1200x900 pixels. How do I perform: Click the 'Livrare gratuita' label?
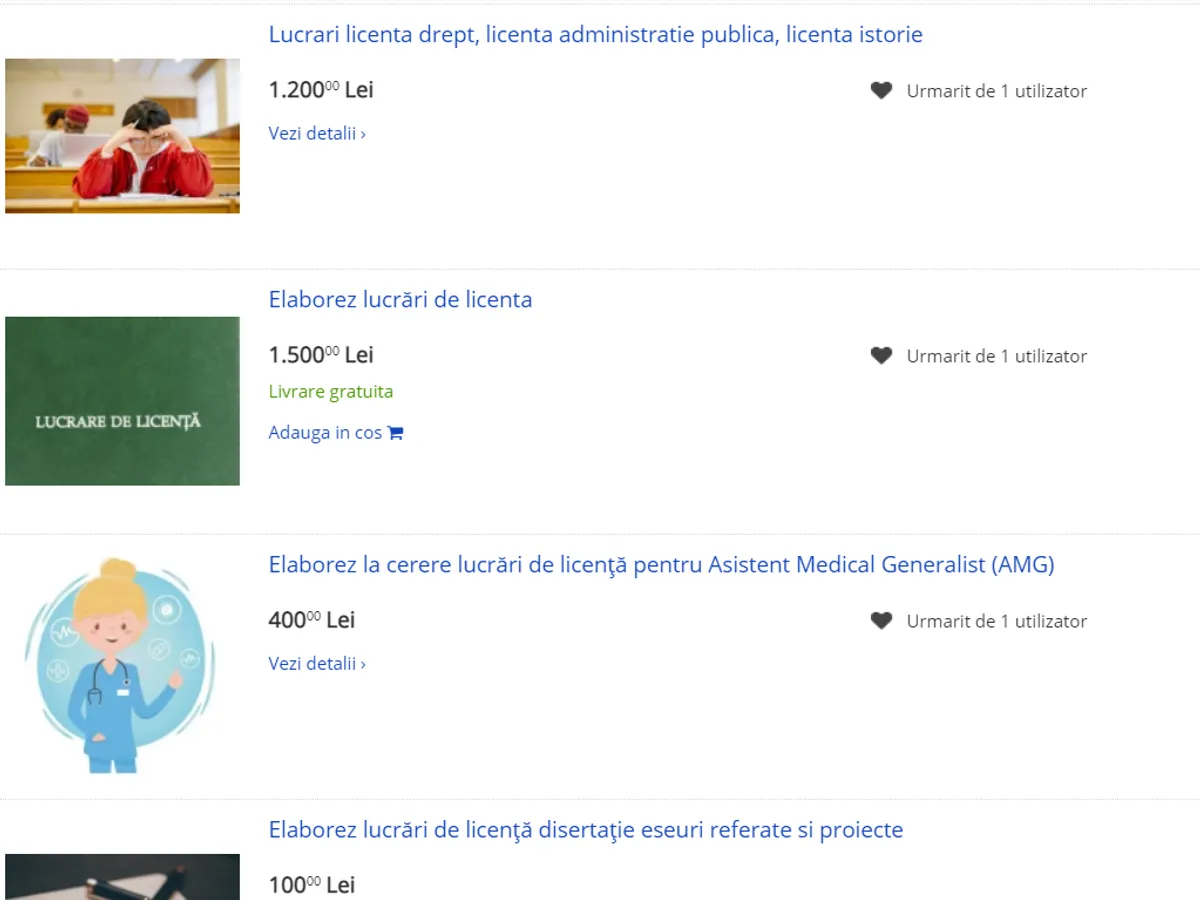click(x=331, y=392)
